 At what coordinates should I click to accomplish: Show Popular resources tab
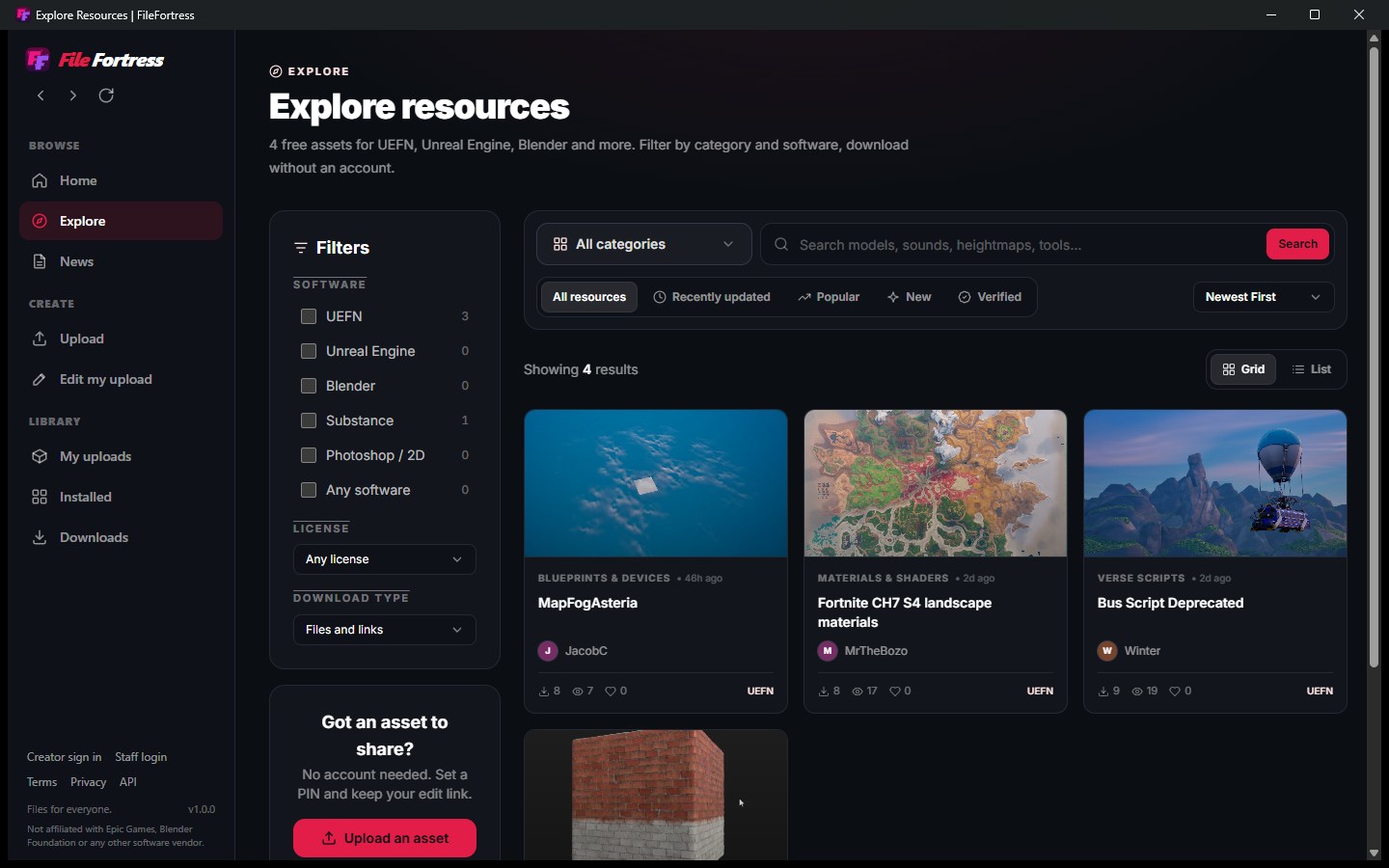tap(829, 297)
